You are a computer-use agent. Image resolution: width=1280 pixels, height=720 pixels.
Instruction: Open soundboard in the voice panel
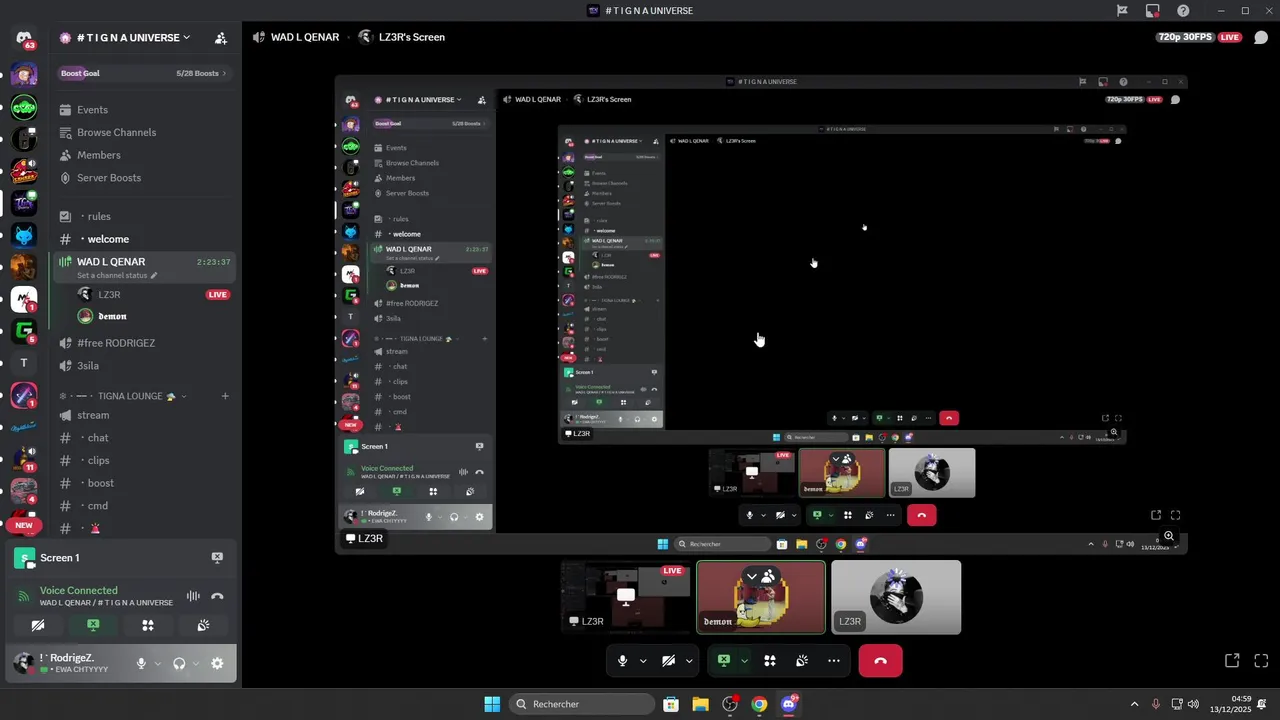pos(203,626)
